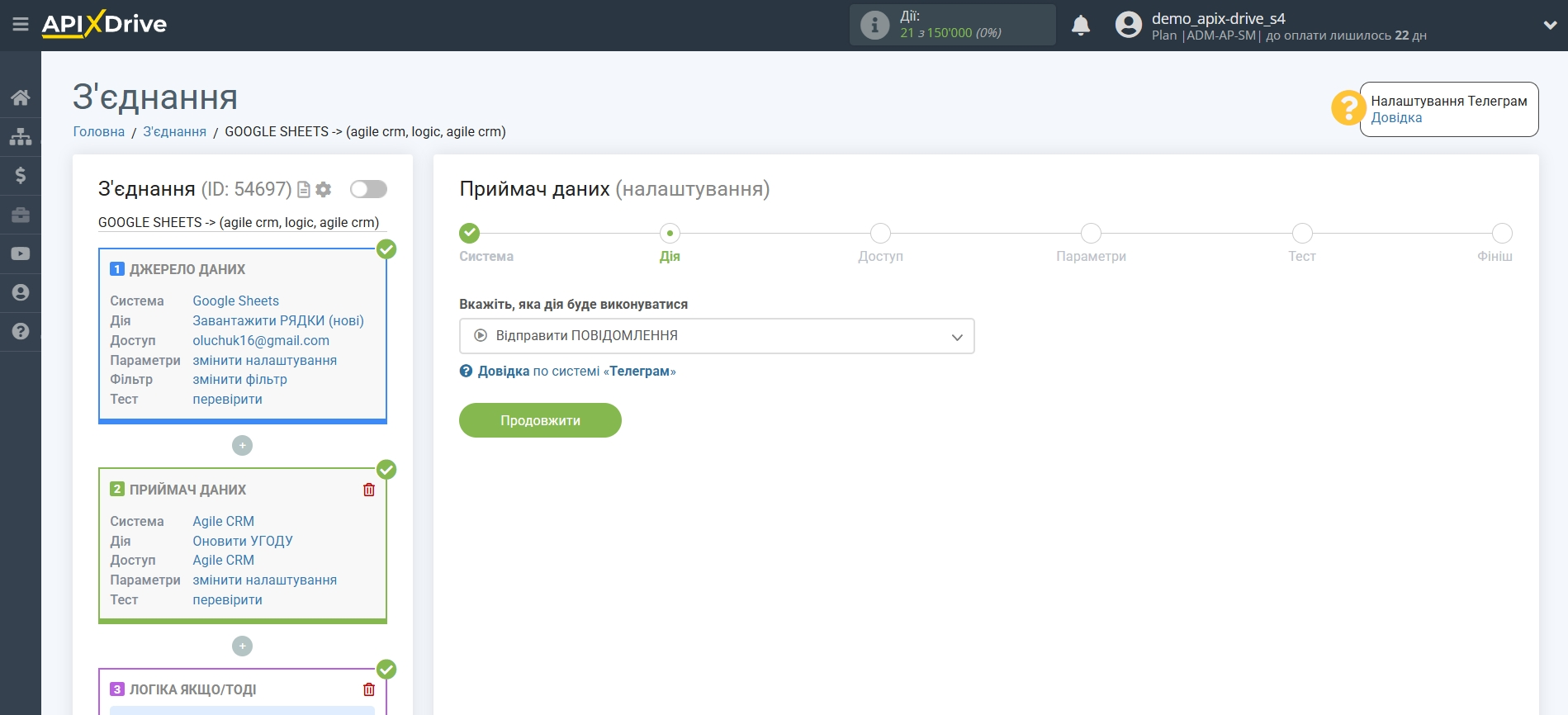The width and height of the screenshot is (1568, 715).
Task: Click the demo_apix-drive_s4 username
Action: pyautogui.click(x=1218, y=18)
